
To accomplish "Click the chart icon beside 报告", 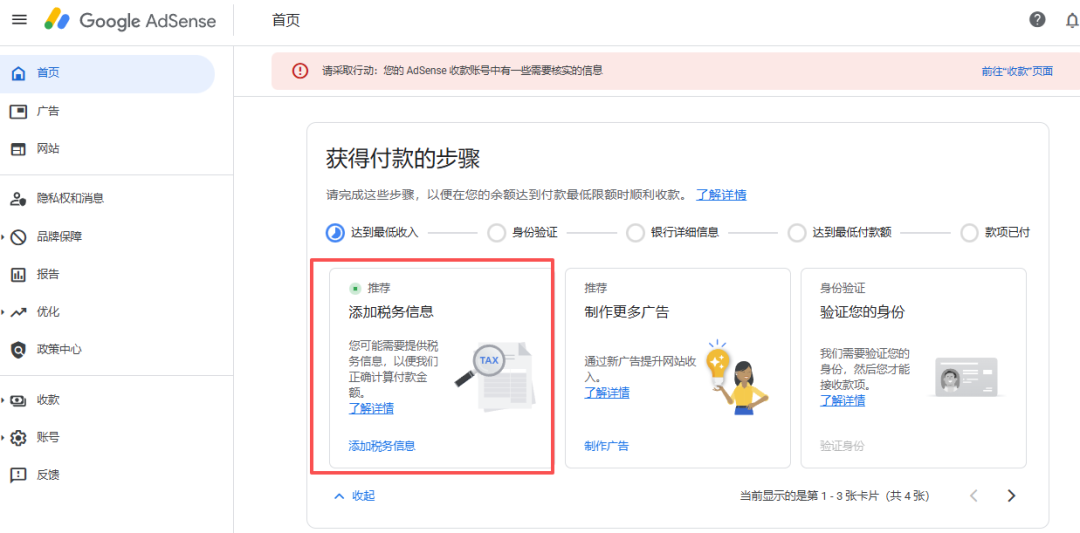I will tap(18, 275).
